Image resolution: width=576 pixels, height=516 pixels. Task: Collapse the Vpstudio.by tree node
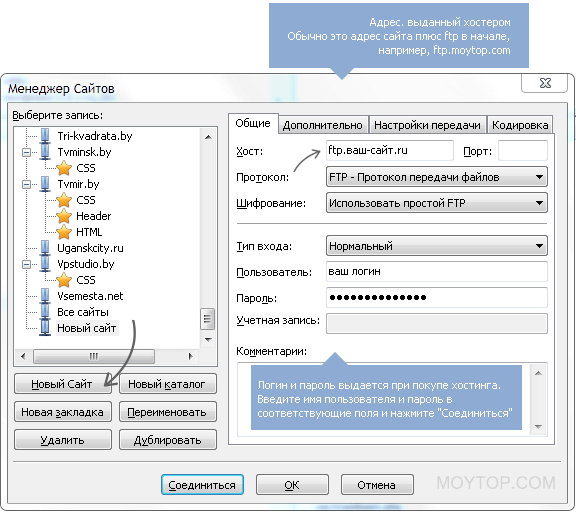coord(26,264)
